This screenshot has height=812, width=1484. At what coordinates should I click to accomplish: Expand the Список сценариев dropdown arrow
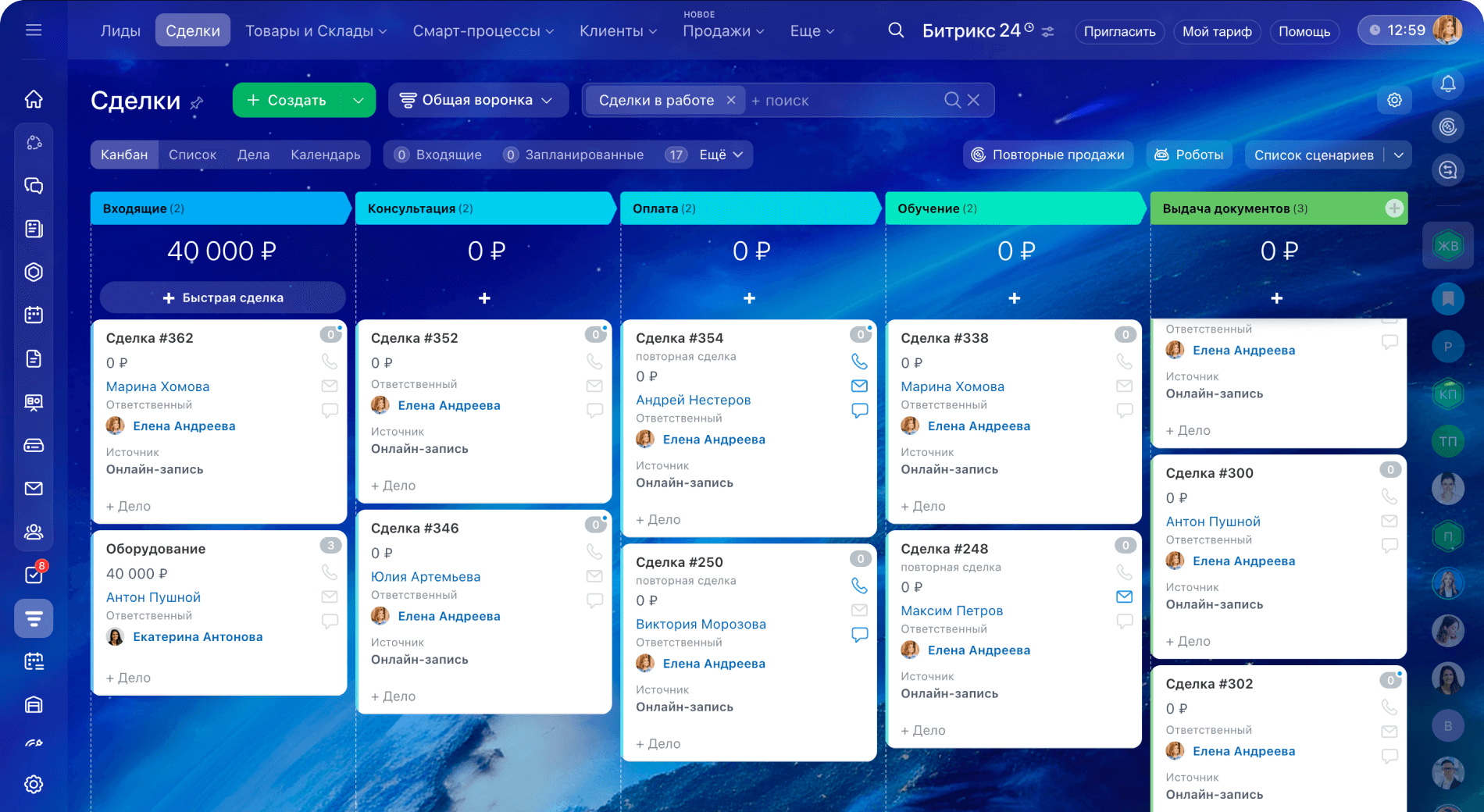[x=1398, y=155]
